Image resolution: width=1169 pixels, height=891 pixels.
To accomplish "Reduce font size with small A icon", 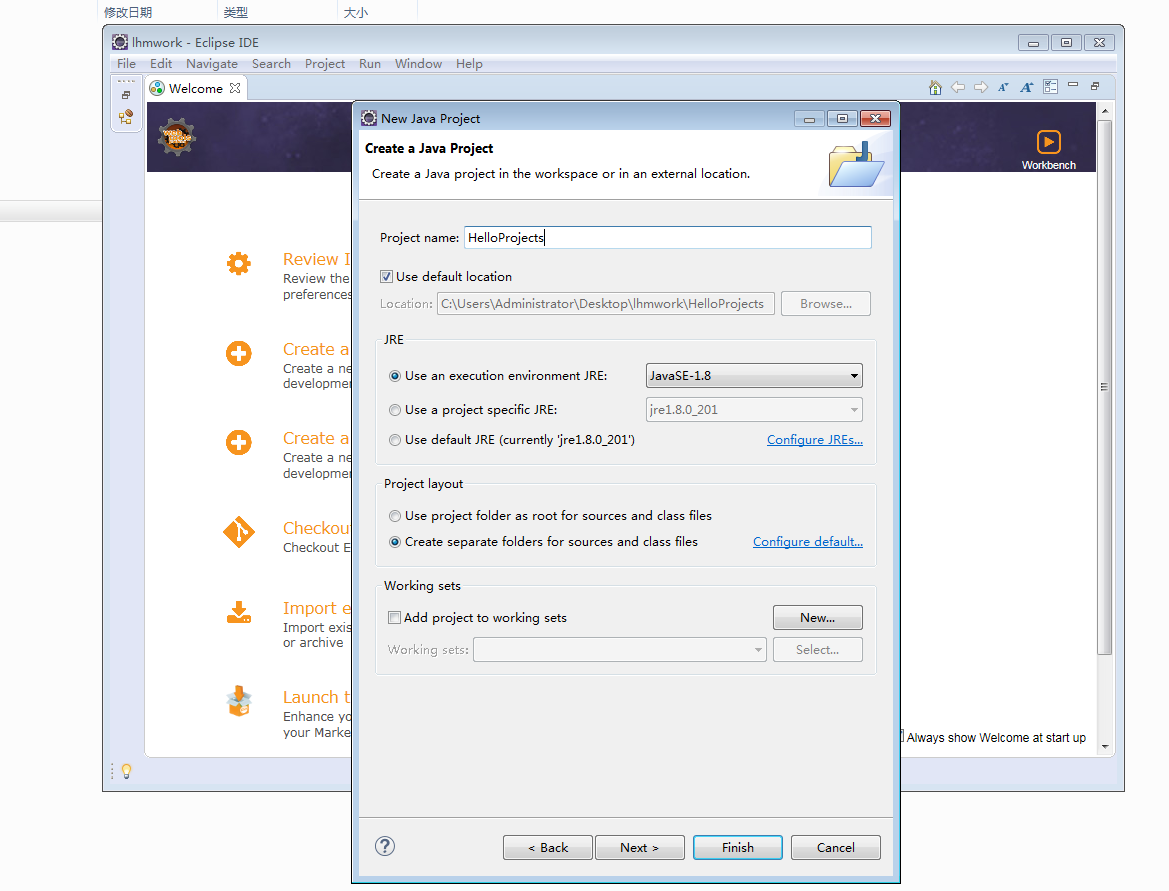I will 1003,88.
